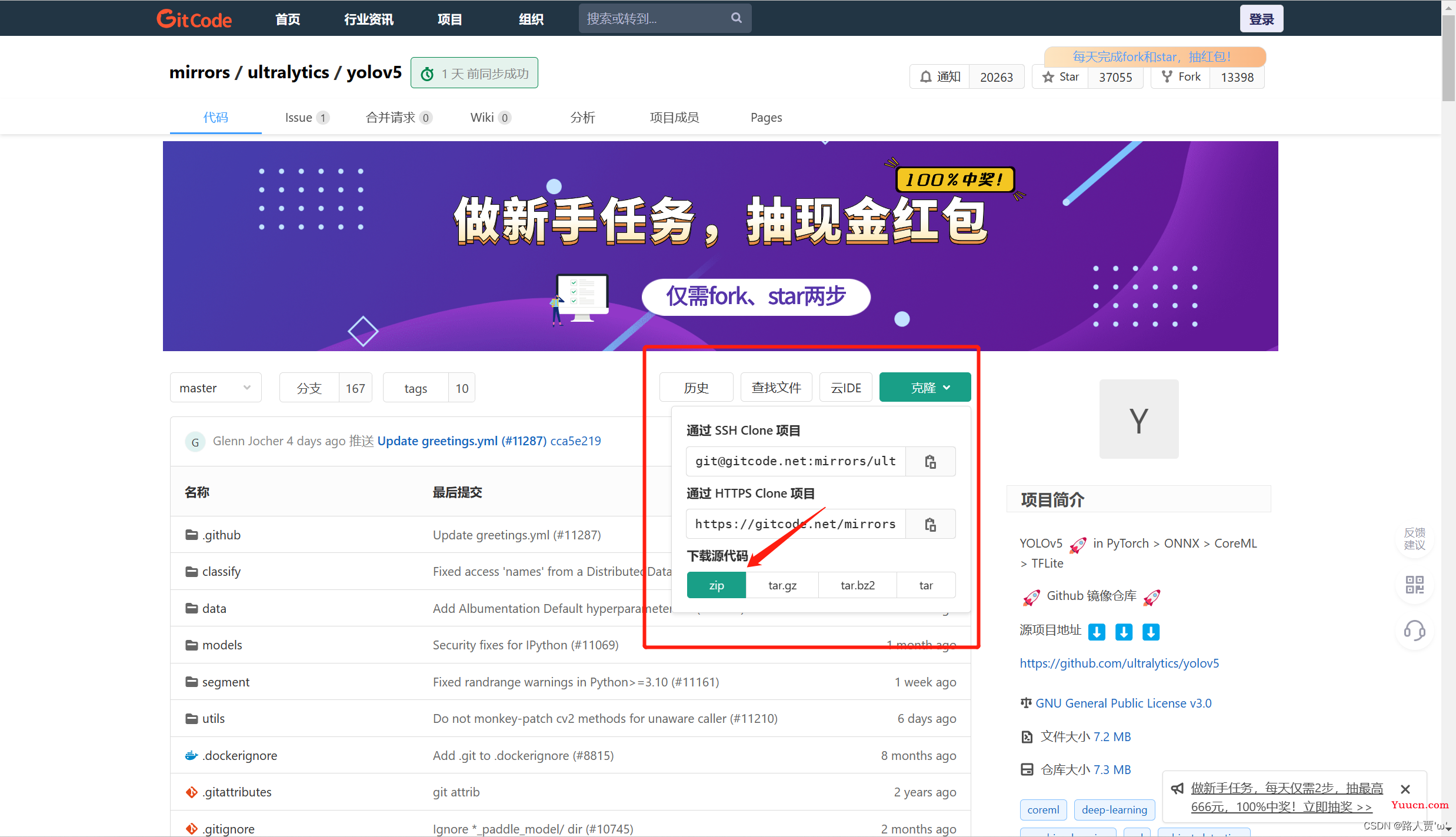
Task: Click the sync status clock icon
Action: [x=428, y=74]
